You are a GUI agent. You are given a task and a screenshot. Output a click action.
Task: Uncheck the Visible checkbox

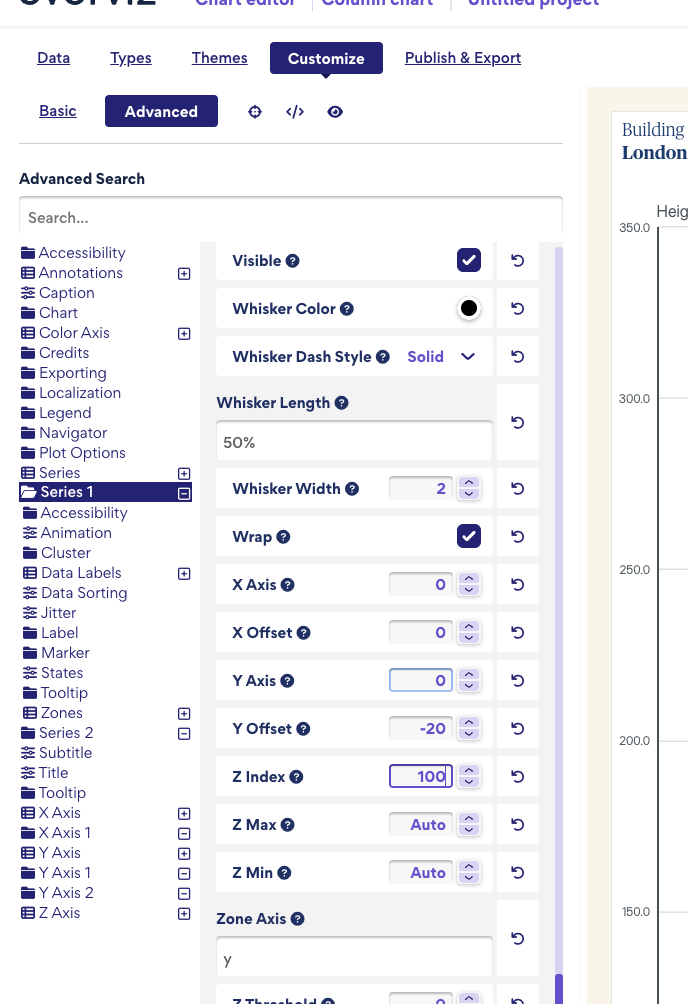(x=469, y=261)
